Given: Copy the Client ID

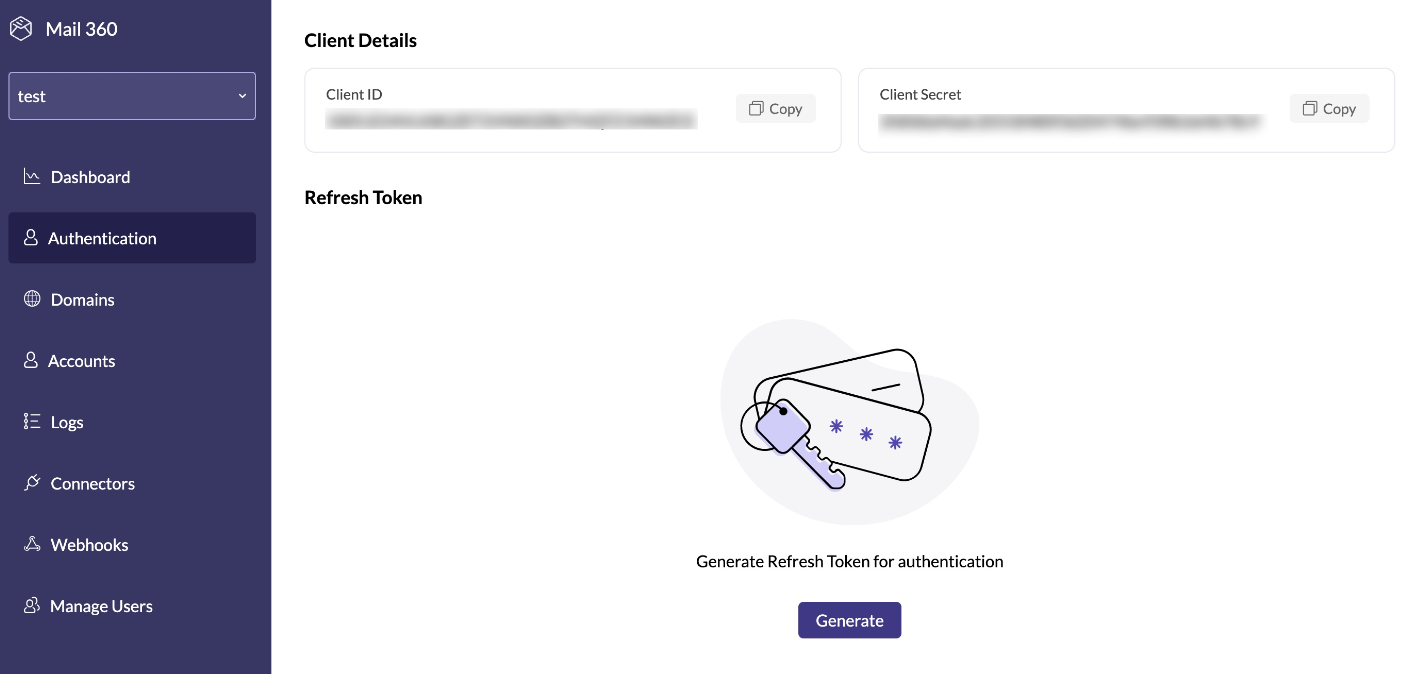Looking at the screenshot, I should tap(776, 109).
